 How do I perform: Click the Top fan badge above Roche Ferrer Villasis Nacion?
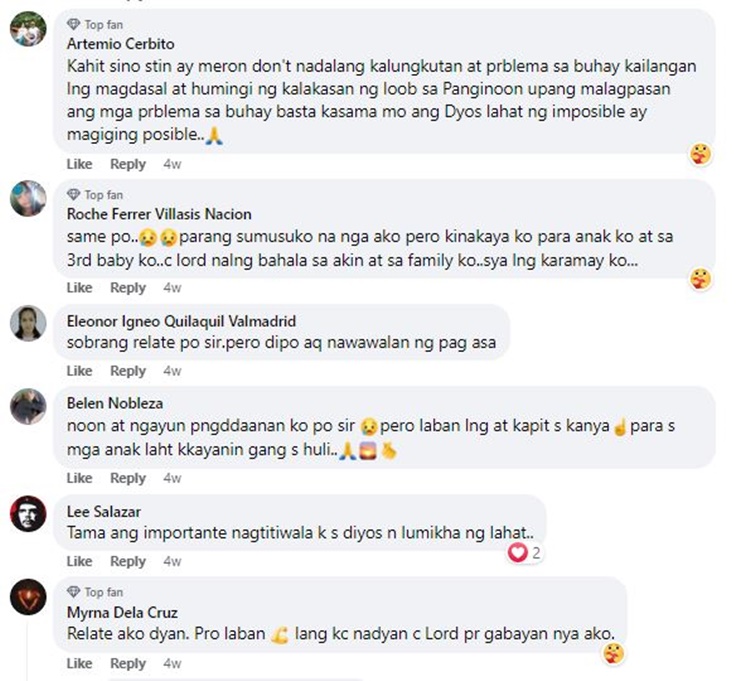[95, 195]
